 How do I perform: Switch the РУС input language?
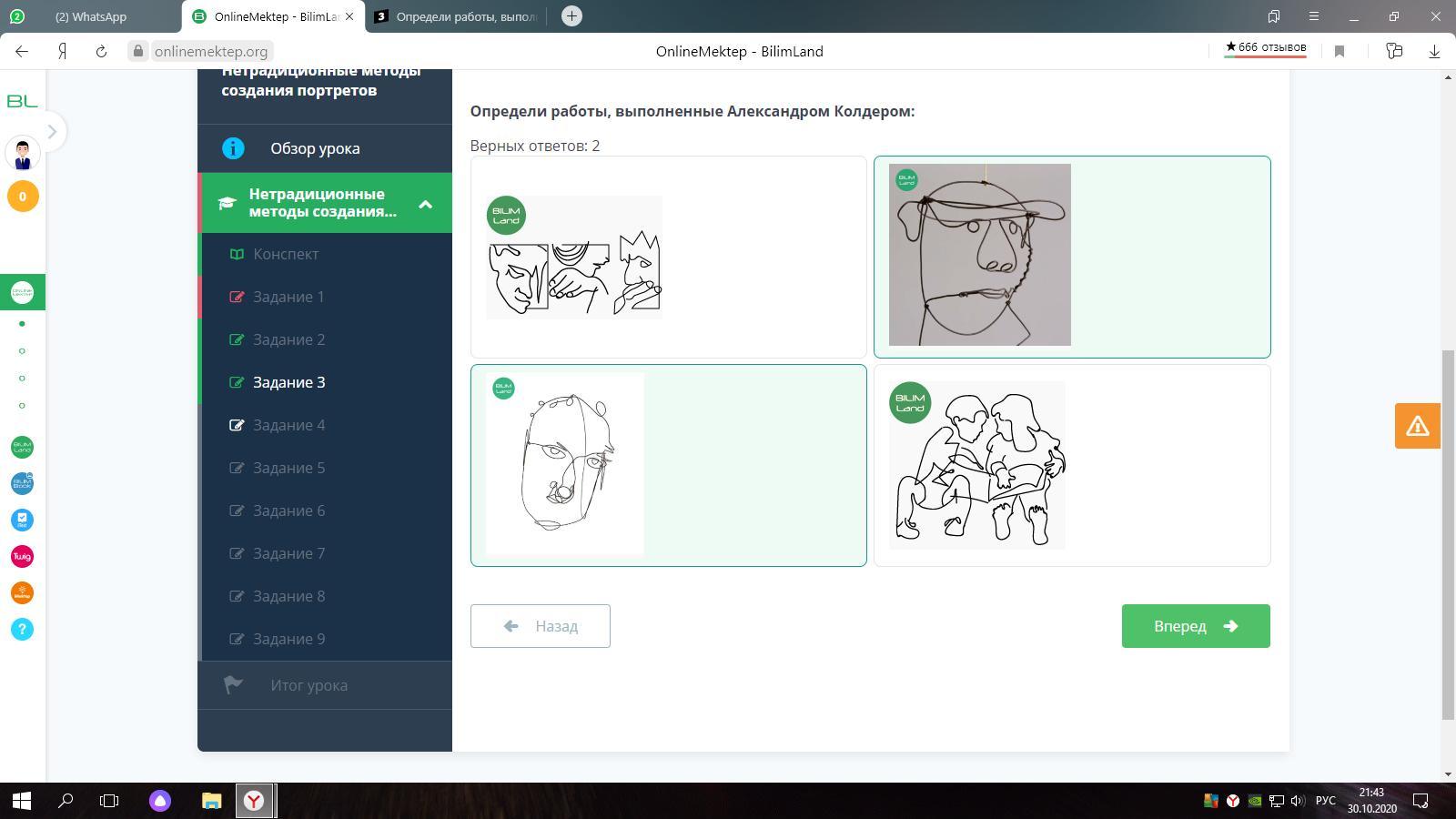pos(1325,801)
